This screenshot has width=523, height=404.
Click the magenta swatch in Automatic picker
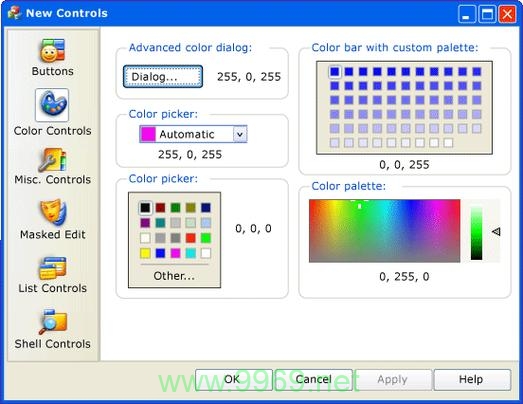[148, 134]
